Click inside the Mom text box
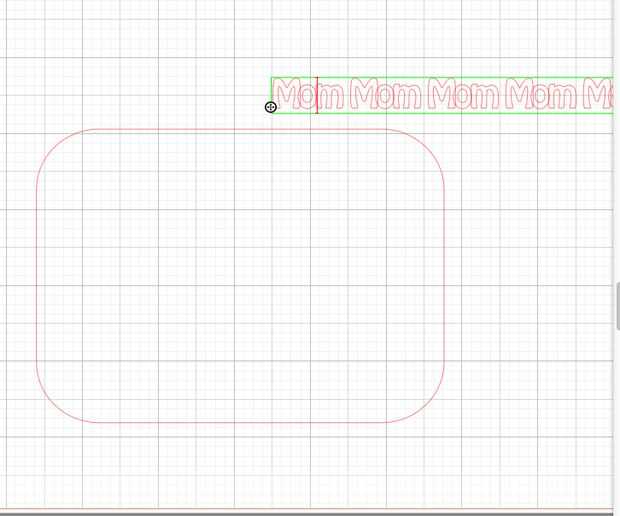The width and height of the screenshot is (620, 516). 442,95
